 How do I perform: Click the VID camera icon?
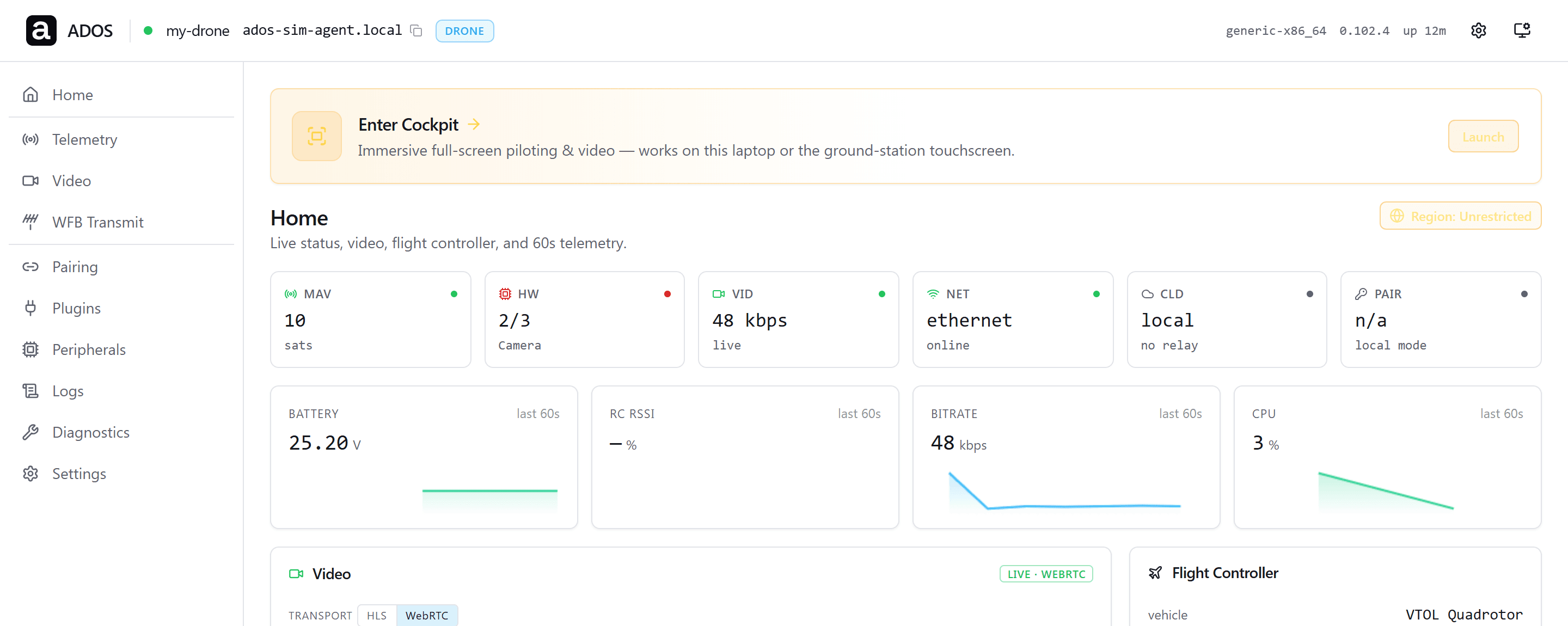pyautogui.click(x=719, y=294)
